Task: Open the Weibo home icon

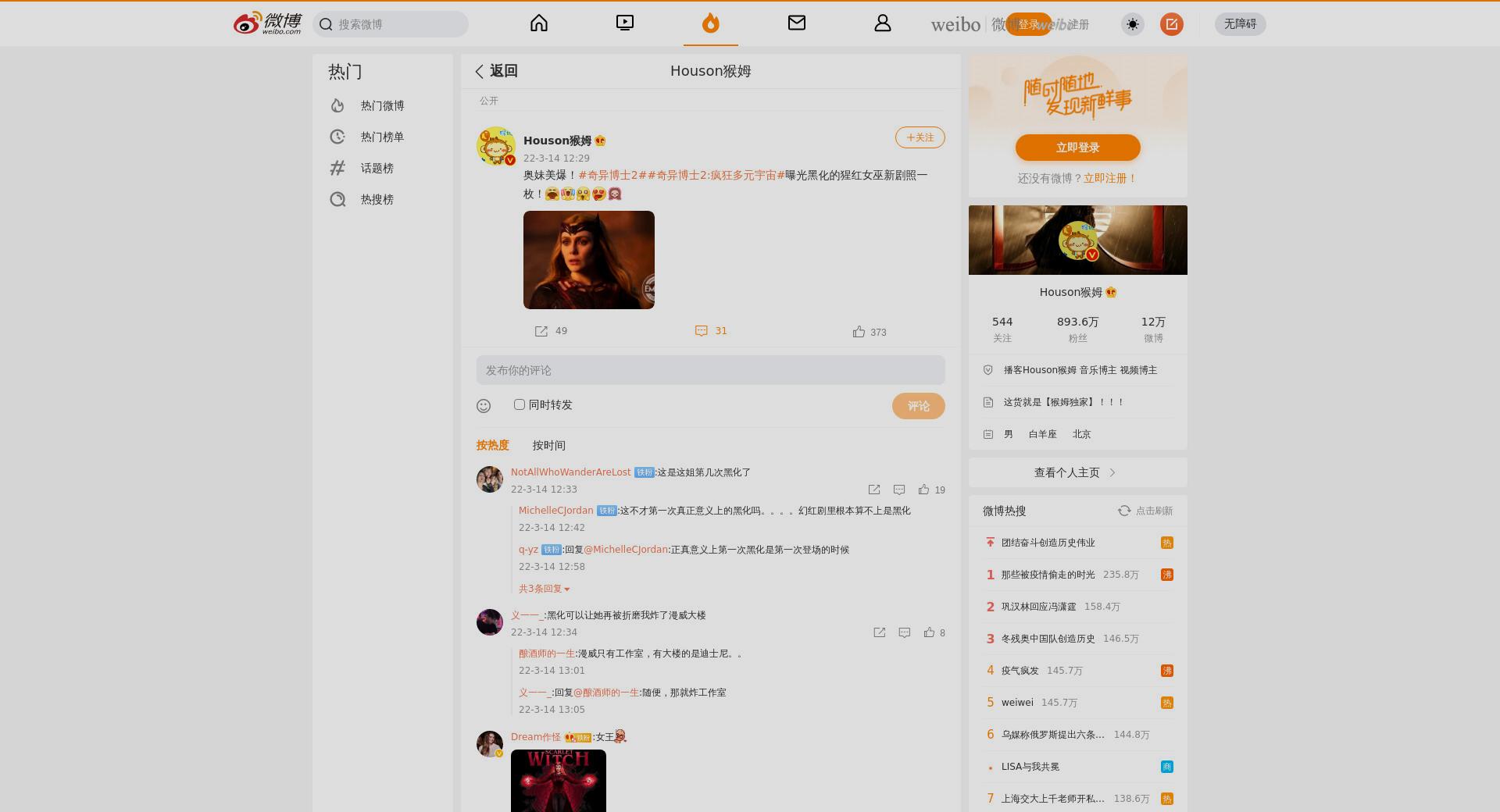Action: click(x=539, y=23)
